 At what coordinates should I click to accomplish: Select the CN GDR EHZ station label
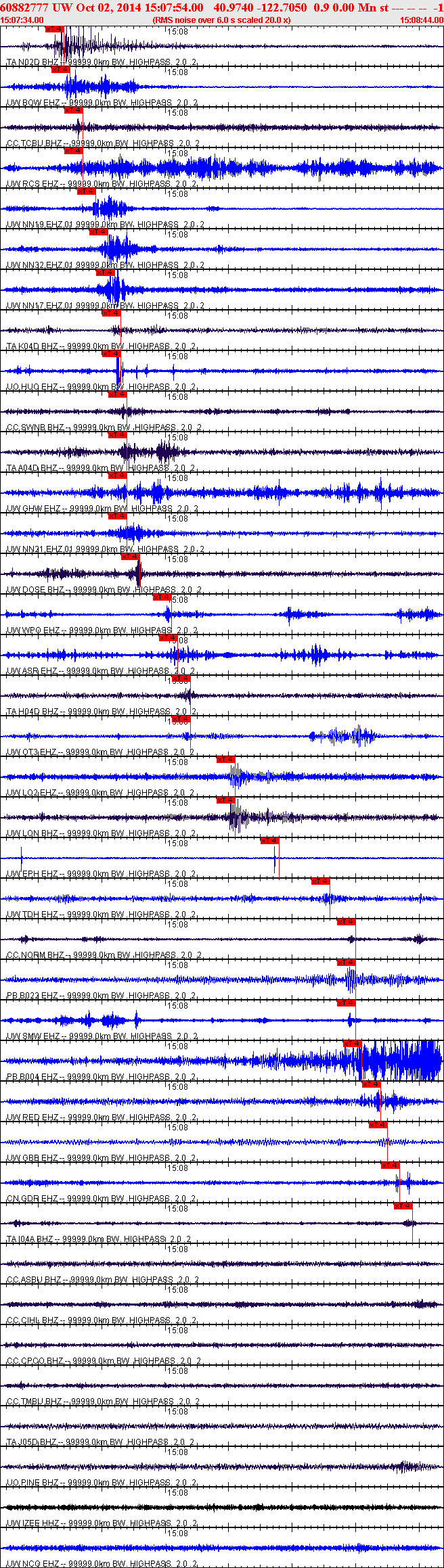pyautogui.click(x=102, y=1199)
